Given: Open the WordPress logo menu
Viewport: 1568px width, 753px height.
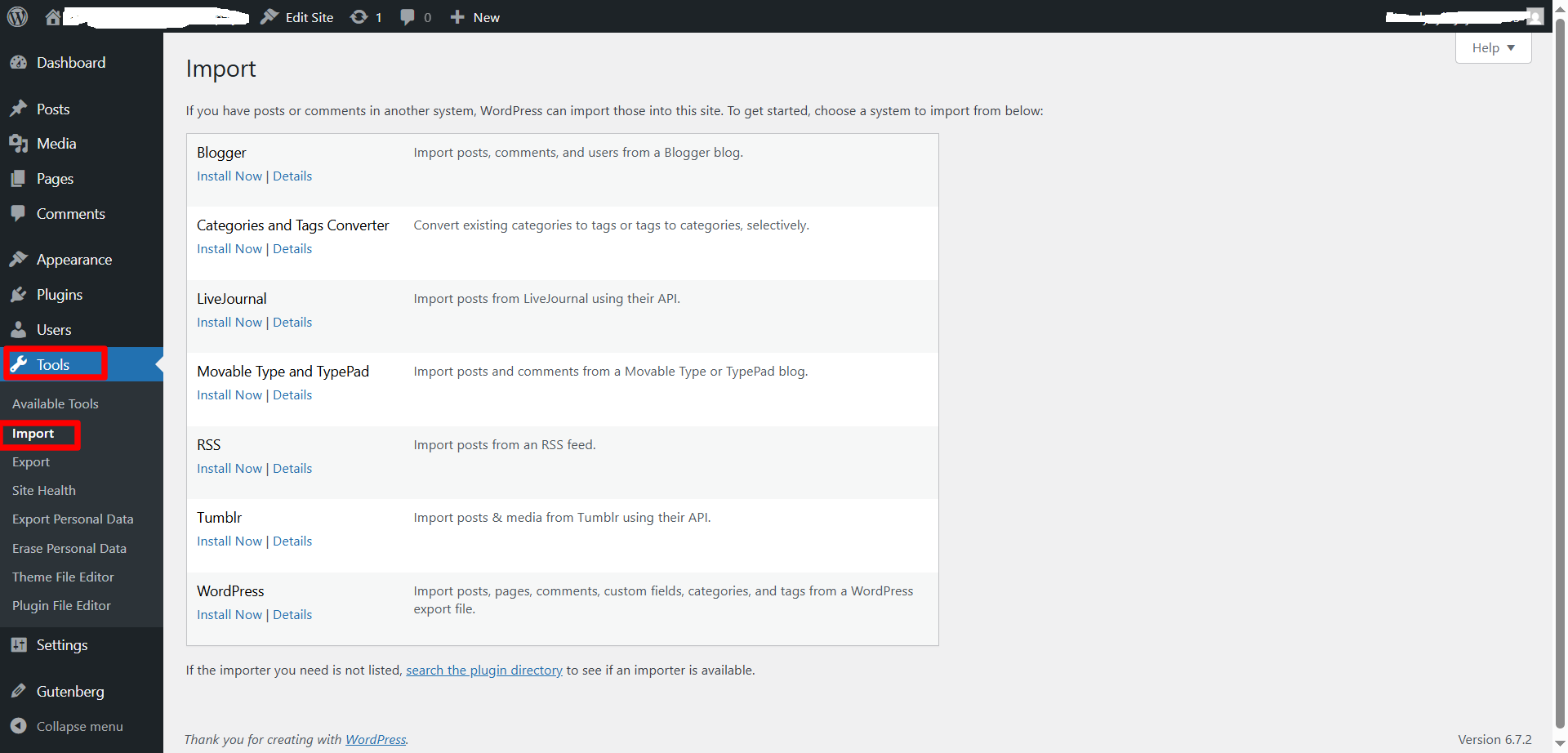Looking at the screenshot, I should tap(17, 16).
